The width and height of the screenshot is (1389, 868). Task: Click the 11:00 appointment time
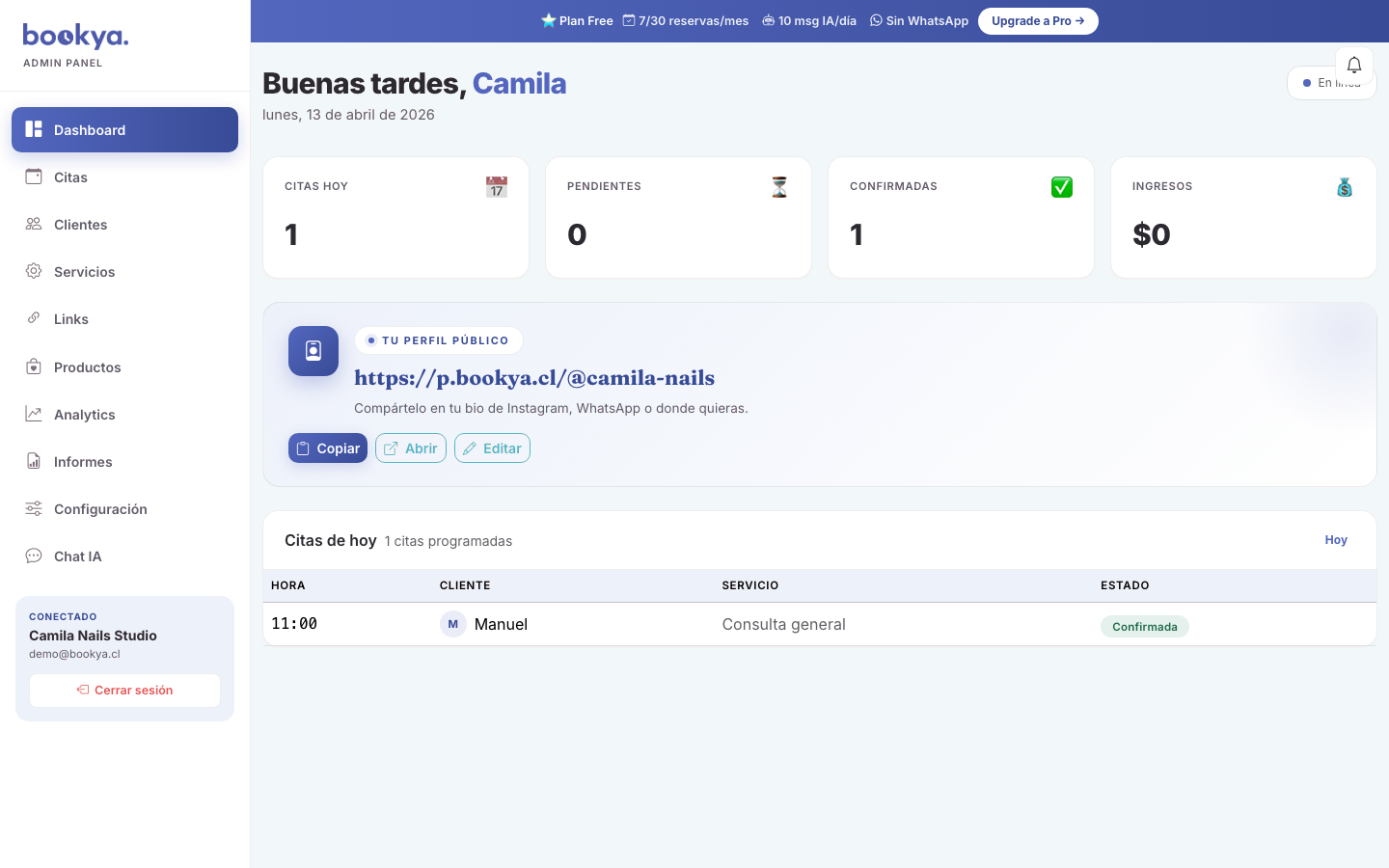click(x=294, y=624)
